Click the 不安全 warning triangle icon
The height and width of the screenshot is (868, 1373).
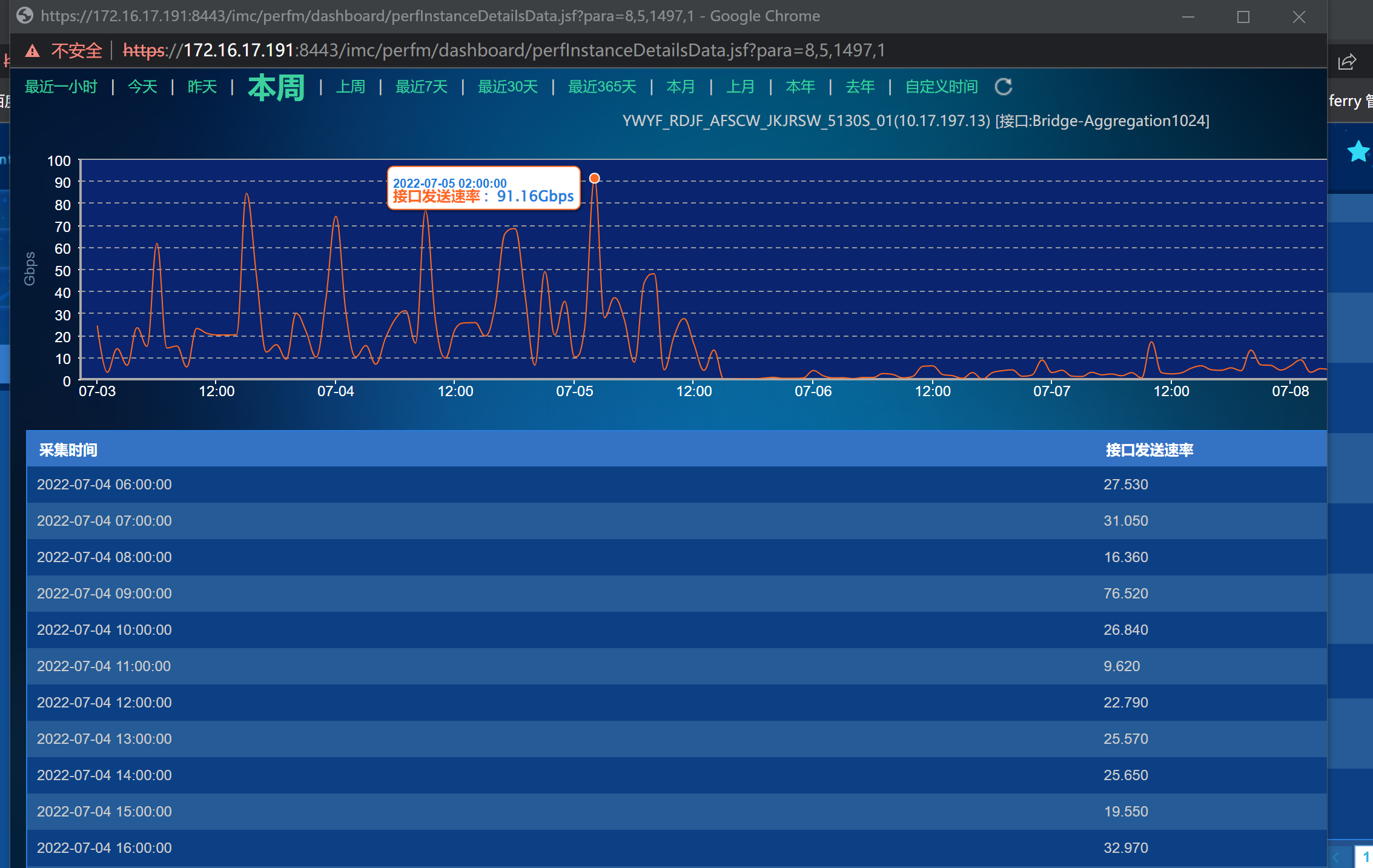33,51
